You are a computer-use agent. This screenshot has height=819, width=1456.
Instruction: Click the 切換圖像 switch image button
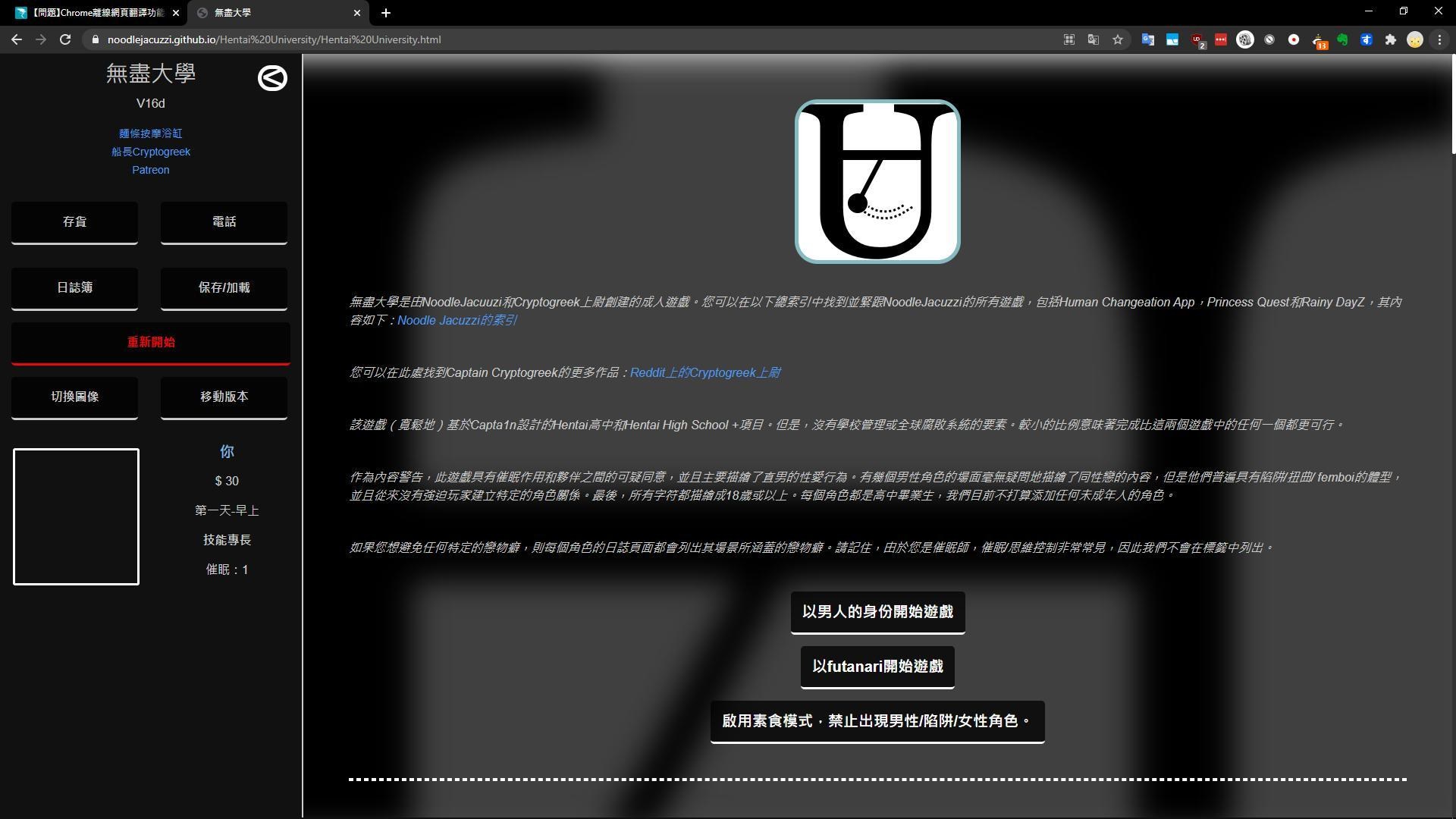pyautogui.click(x=74, y=397)
